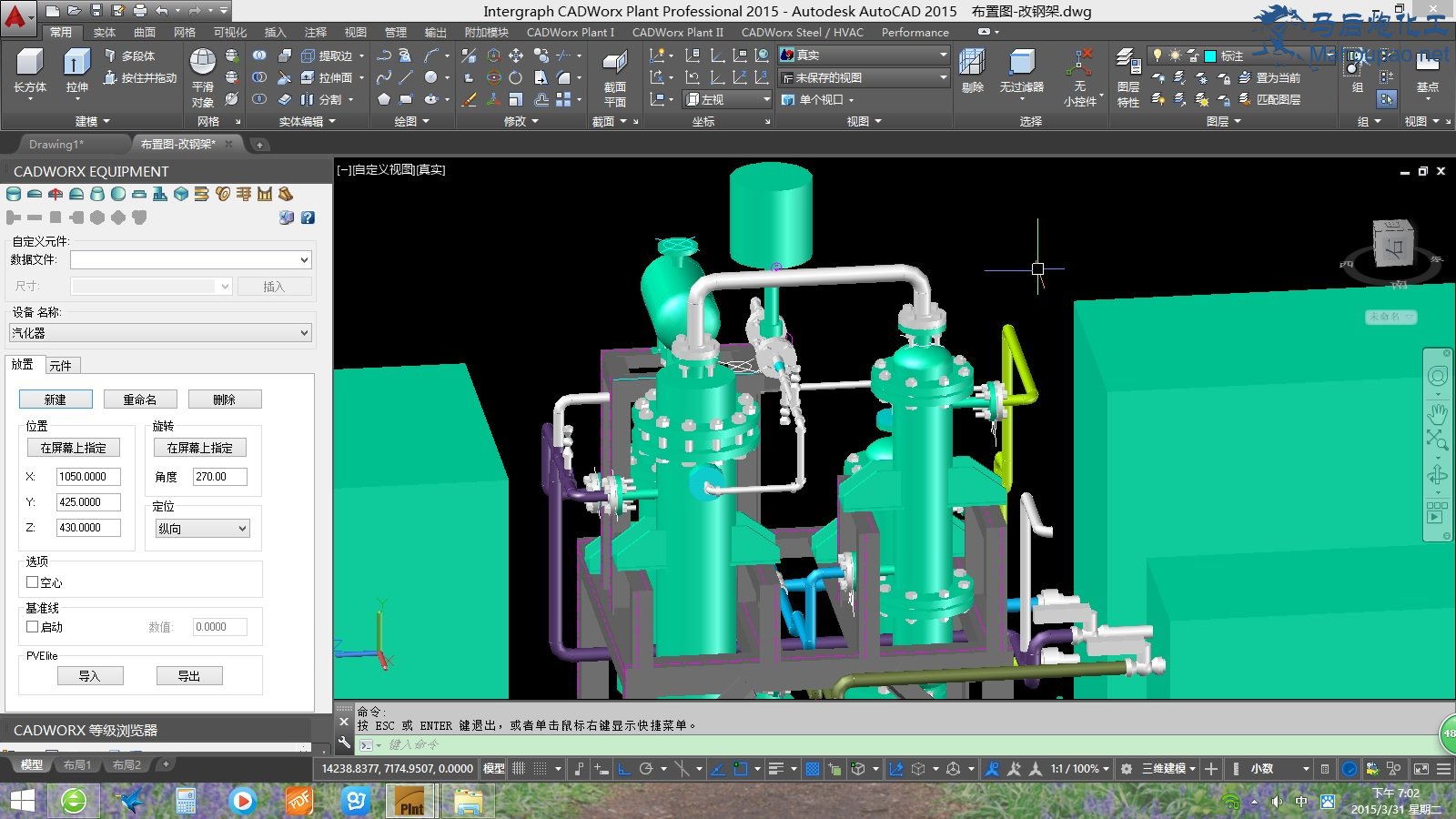The height and width of the screenshot is (819, 1456).
Task: Open the help icon in CADWorx Equipment panel
Action: [x=308, y=217]
